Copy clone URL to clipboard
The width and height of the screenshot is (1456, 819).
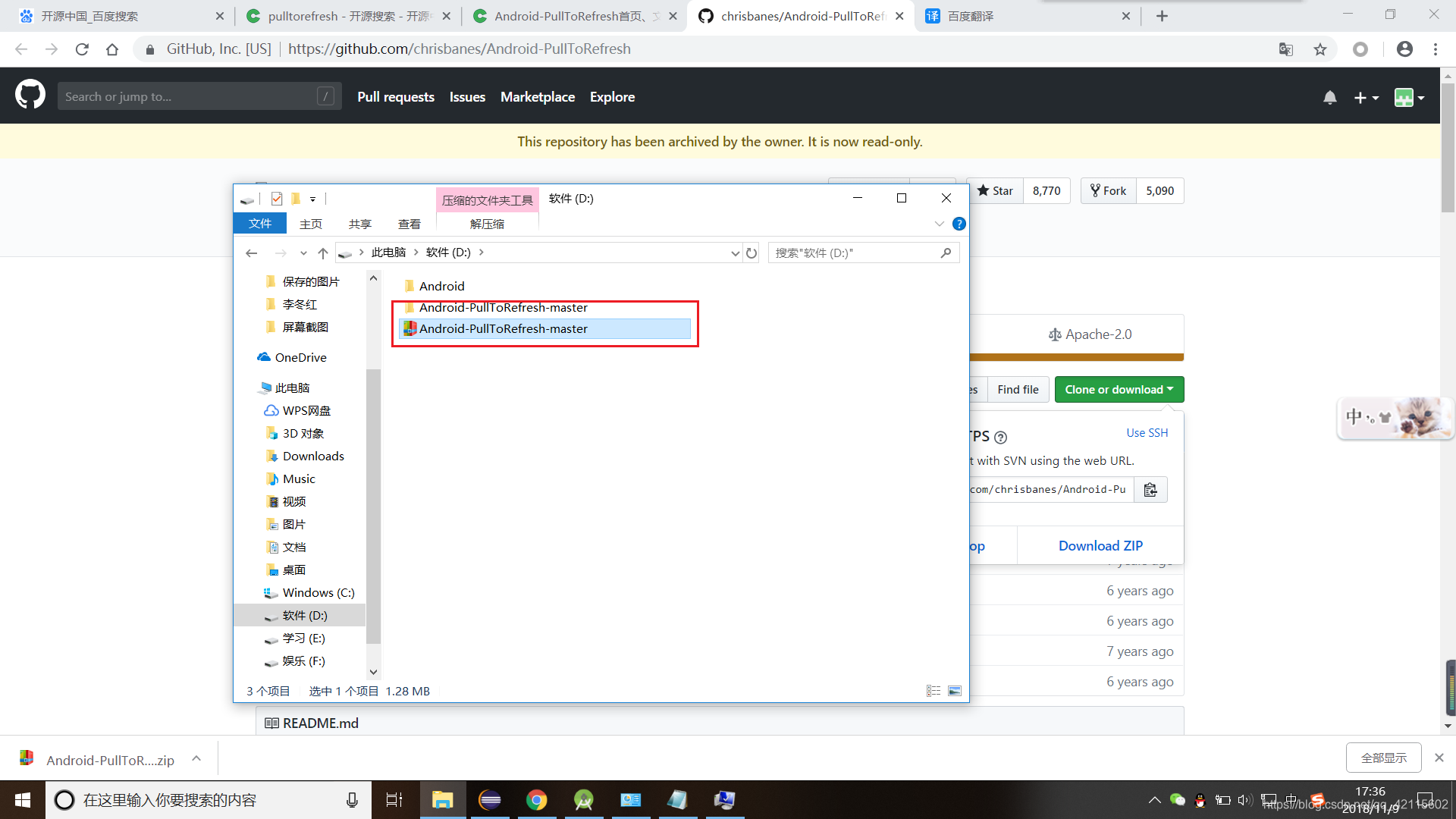click(1150, 490)
